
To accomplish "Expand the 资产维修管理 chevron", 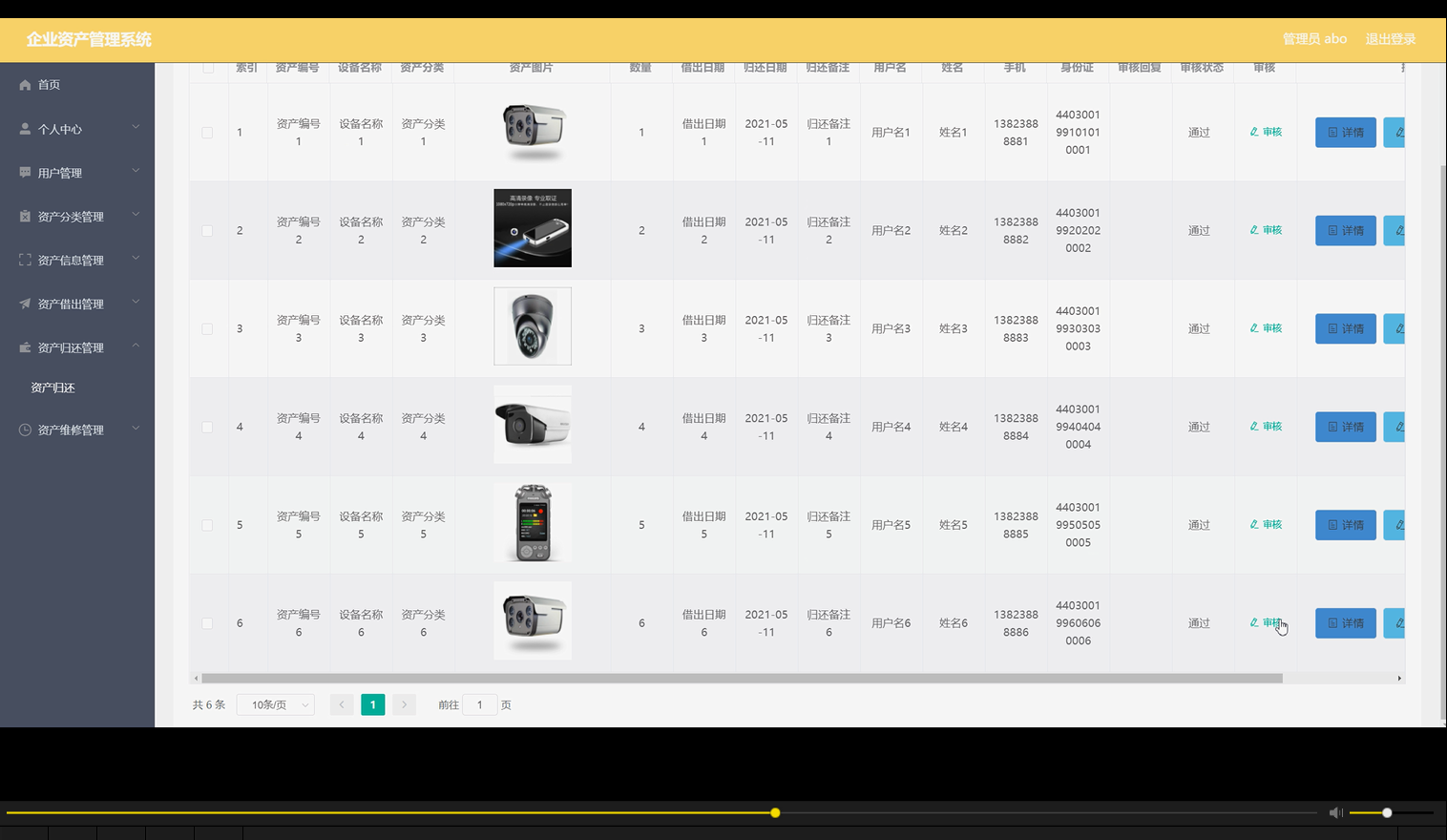I will [136, 428].
